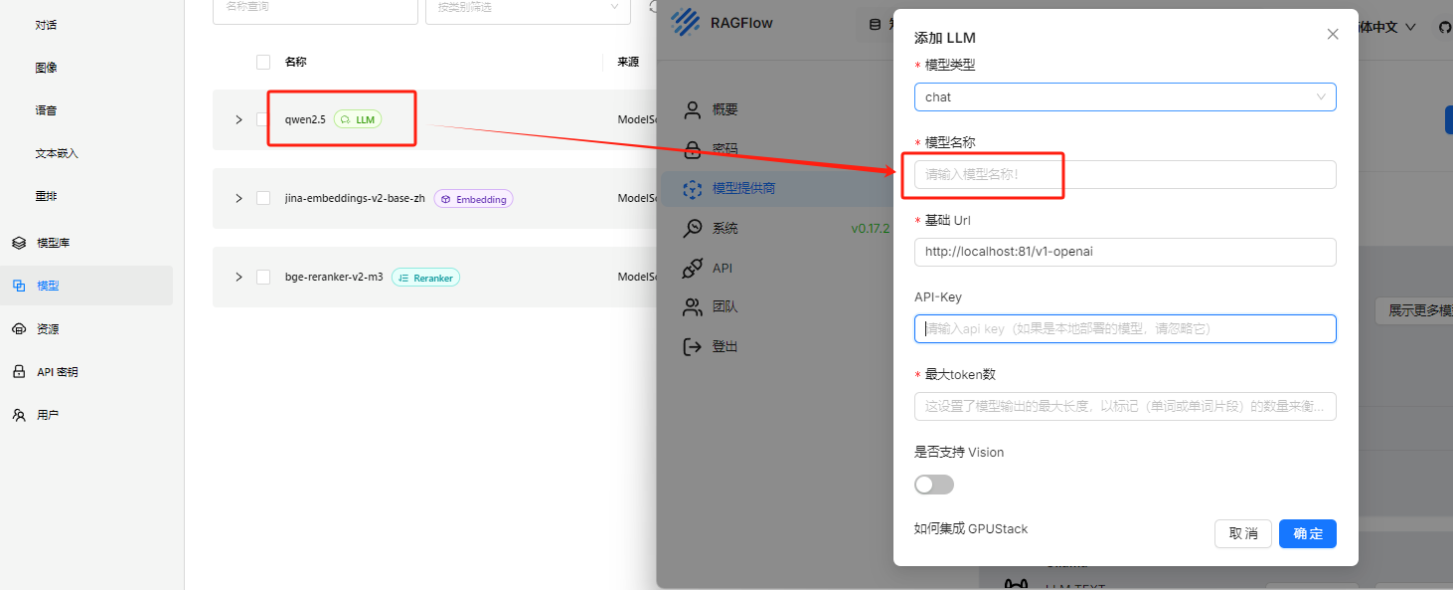The width and height of the screenshot is (1453, 590).
Task: Click the 模型 icon in left sidebar
Action: [18, 286]
